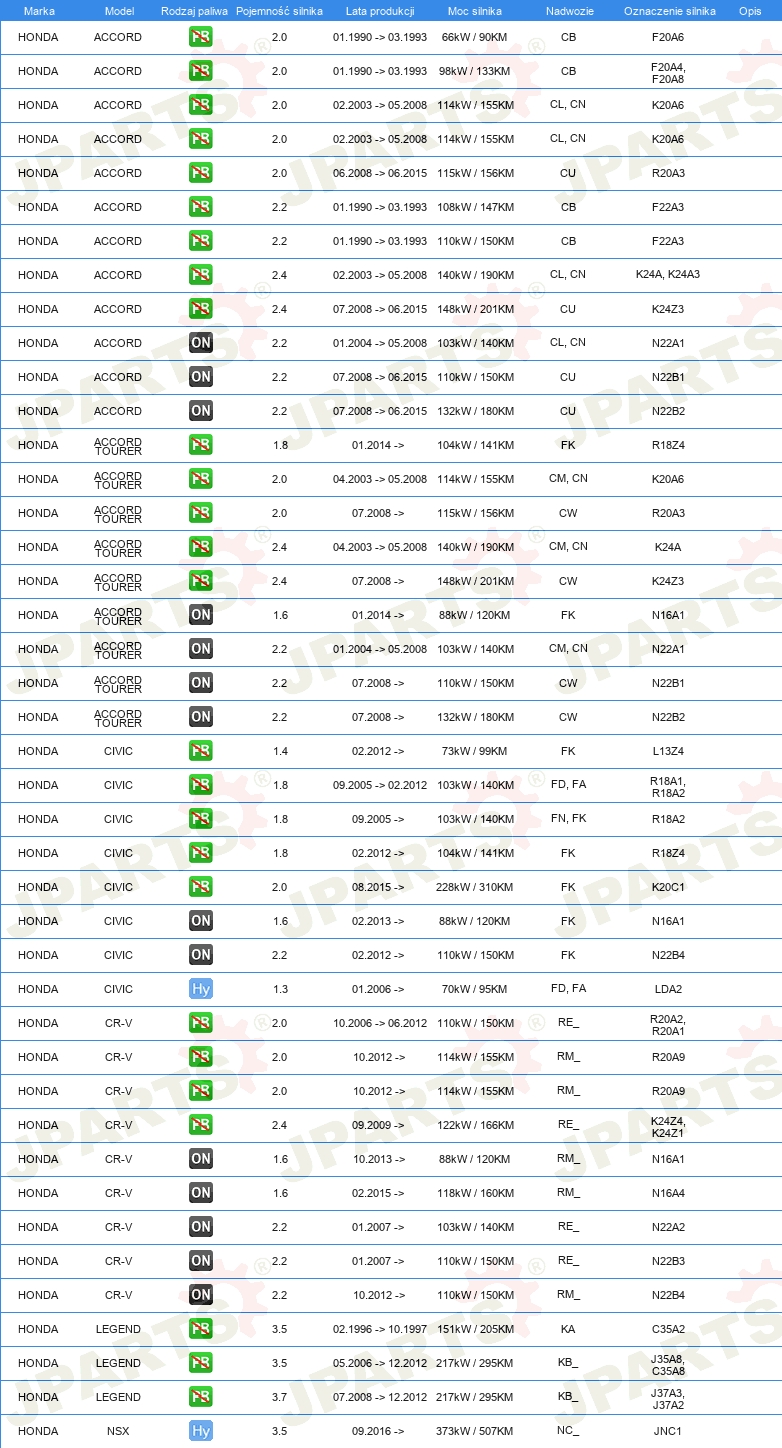Select the diesel ON icon for CR-V N22A2
The image size is (782, 1448).
[x=201, y=1227]
